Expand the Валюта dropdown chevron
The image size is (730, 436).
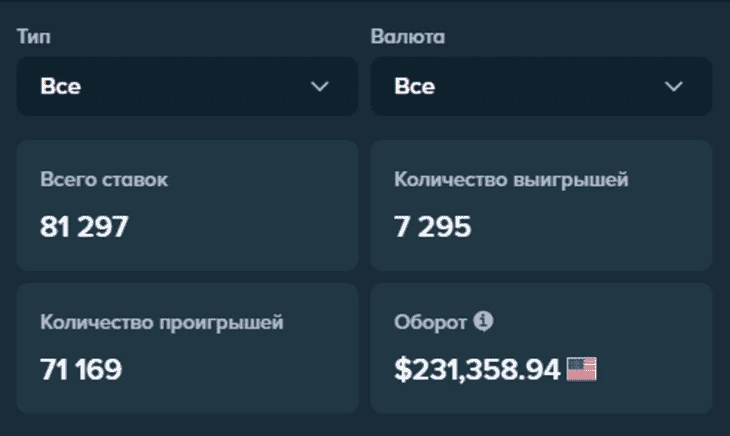point(674,87)
